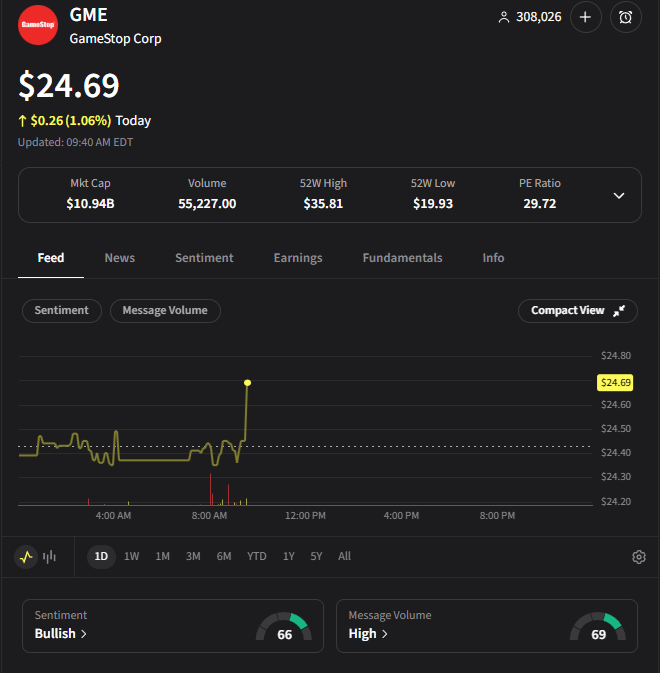Open the Sentiment tab
This screenshot has width=660, height=673.
click(x=204, y=258)
